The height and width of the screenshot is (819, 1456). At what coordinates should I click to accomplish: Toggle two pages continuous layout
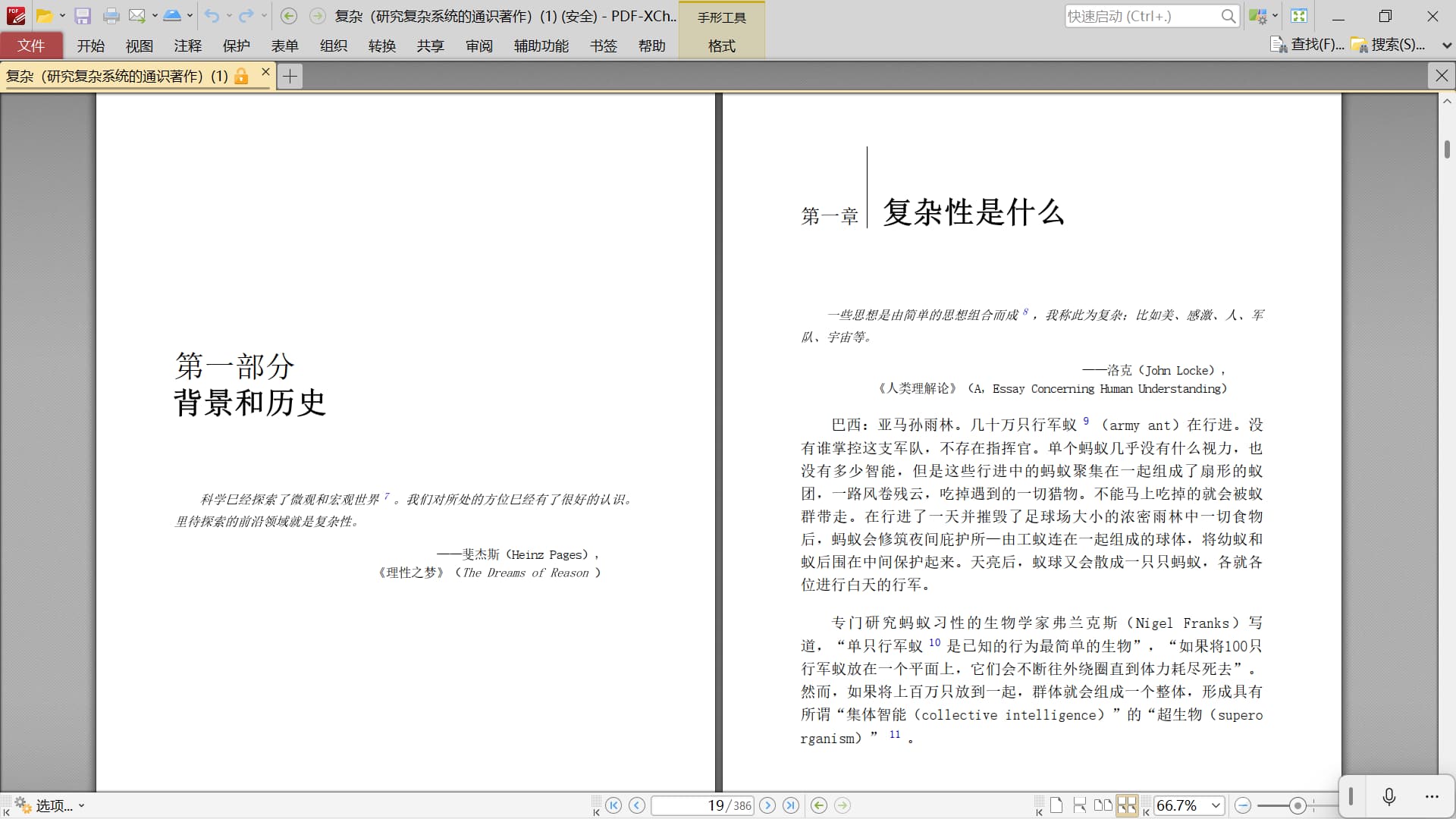pyautogui.click(x=1127, y=805)
